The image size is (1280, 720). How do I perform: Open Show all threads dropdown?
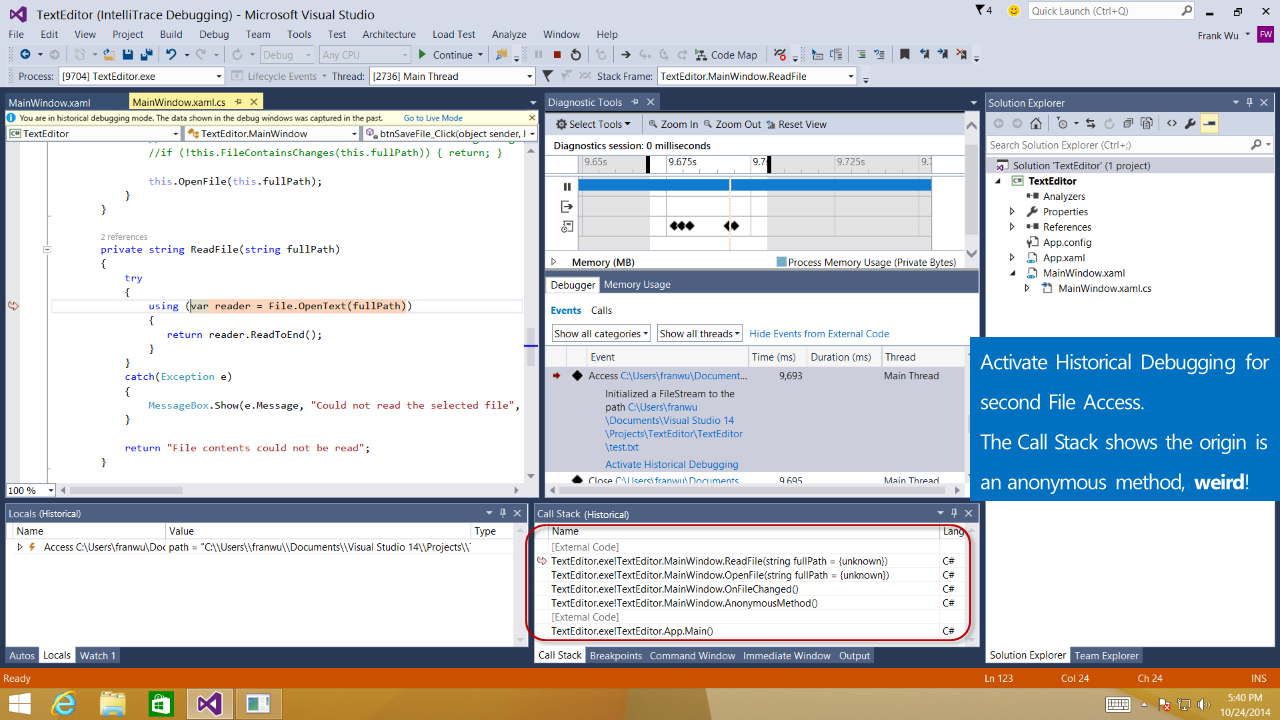coord(700,334)
